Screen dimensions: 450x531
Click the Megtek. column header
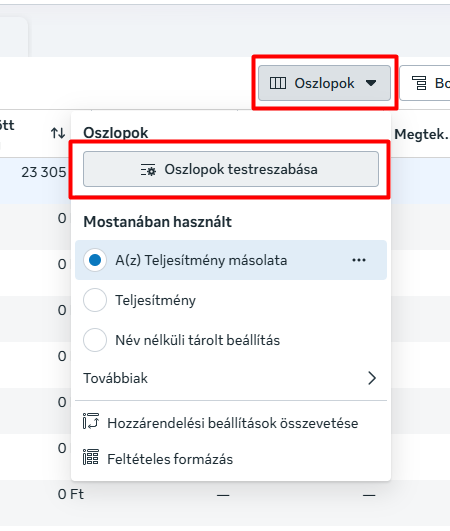point(421,134)
